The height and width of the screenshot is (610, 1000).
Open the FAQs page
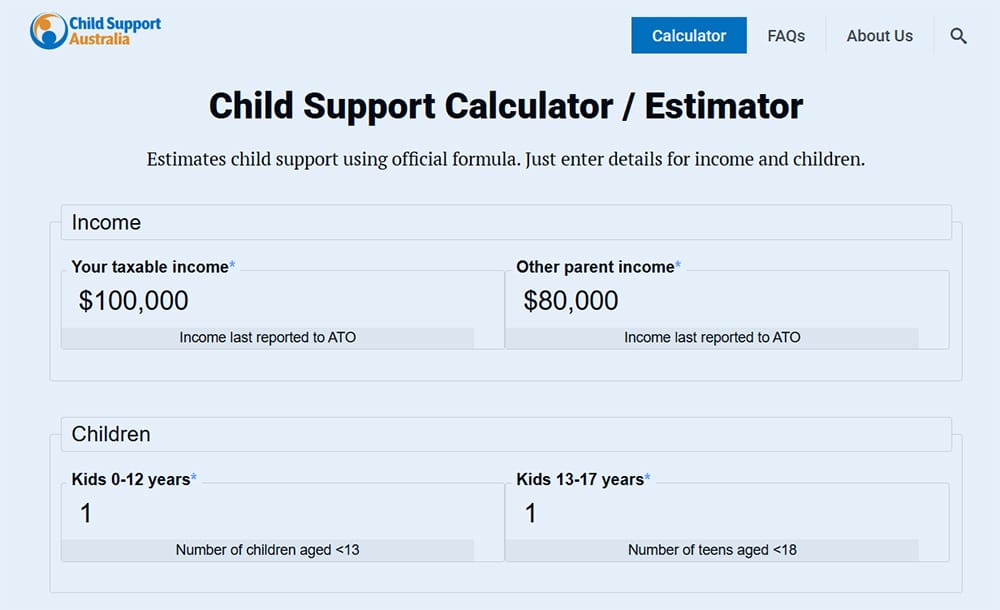(x=787, y=35)
